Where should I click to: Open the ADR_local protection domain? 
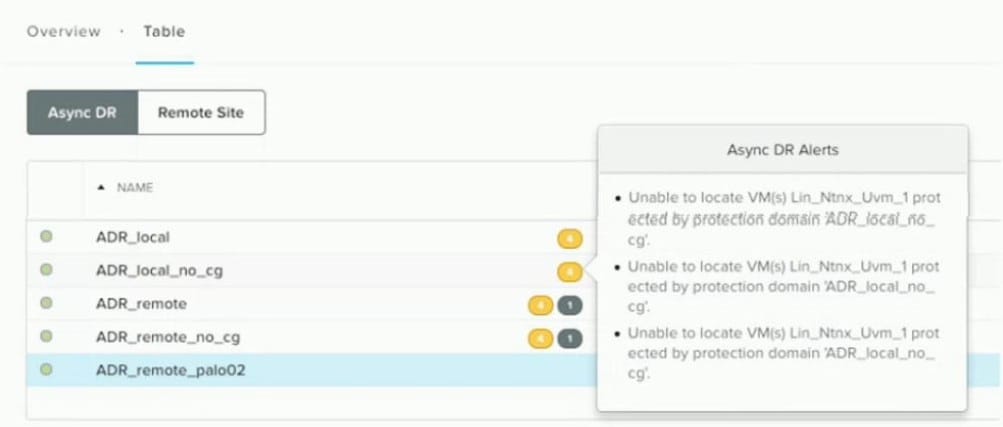coord(133,238)
